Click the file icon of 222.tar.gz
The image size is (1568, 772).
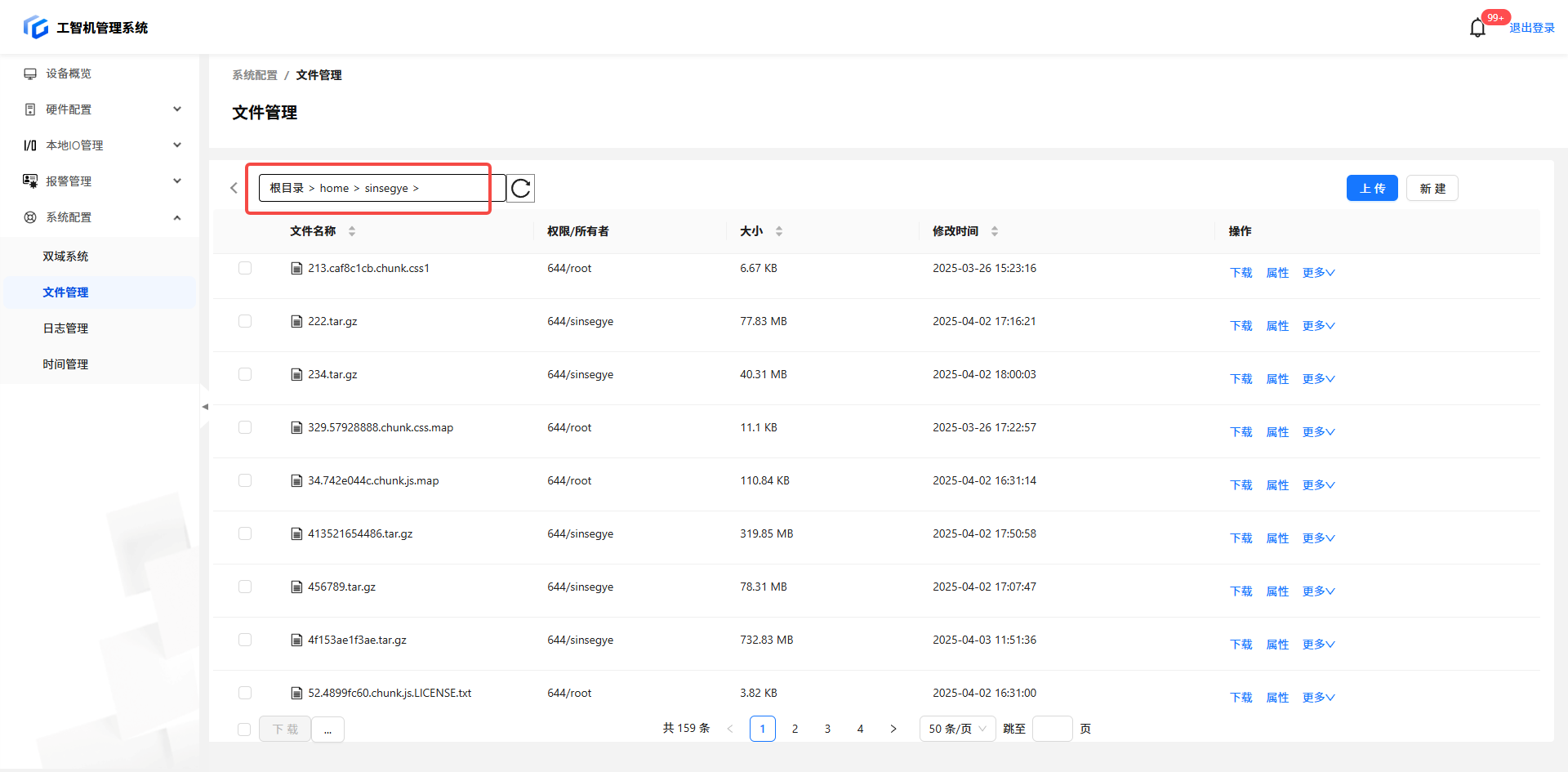point(296,322)
